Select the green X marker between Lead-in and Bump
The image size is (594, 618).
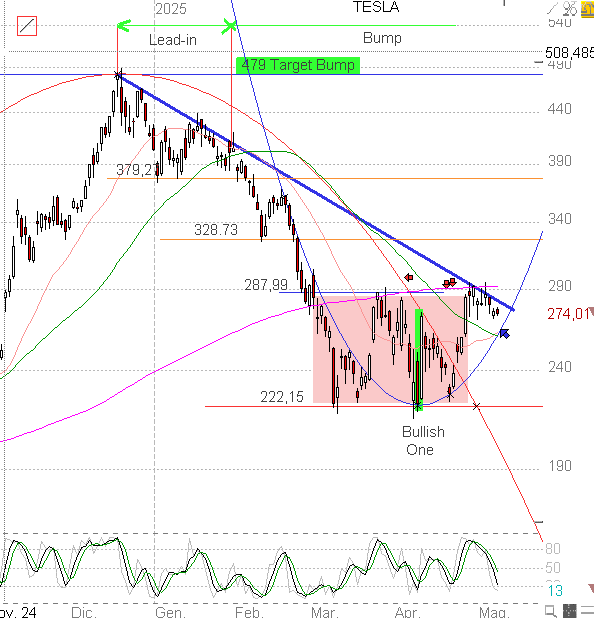(x=230, y=26)
